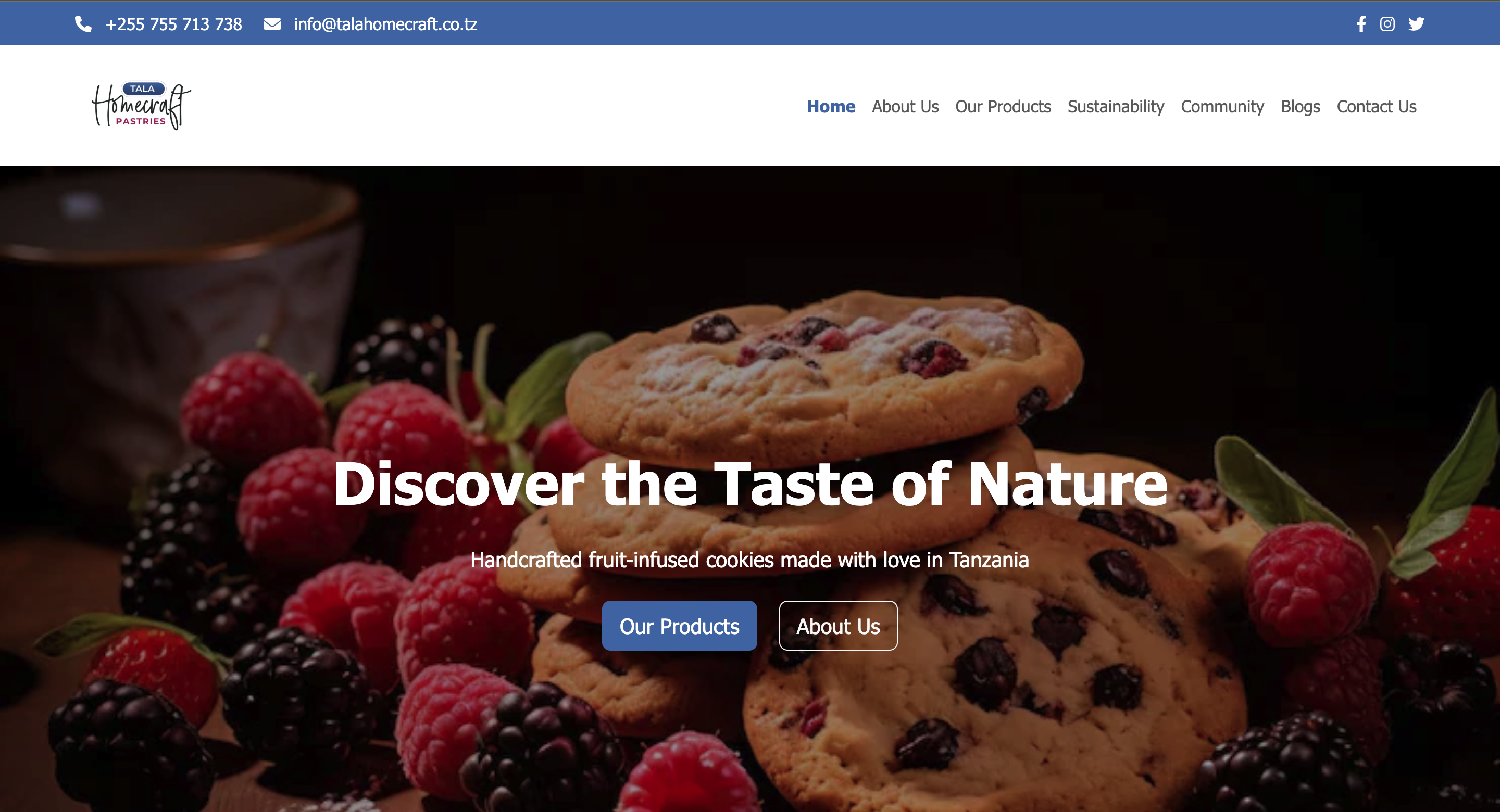Click the blue Our Products button

pos(680,626)
